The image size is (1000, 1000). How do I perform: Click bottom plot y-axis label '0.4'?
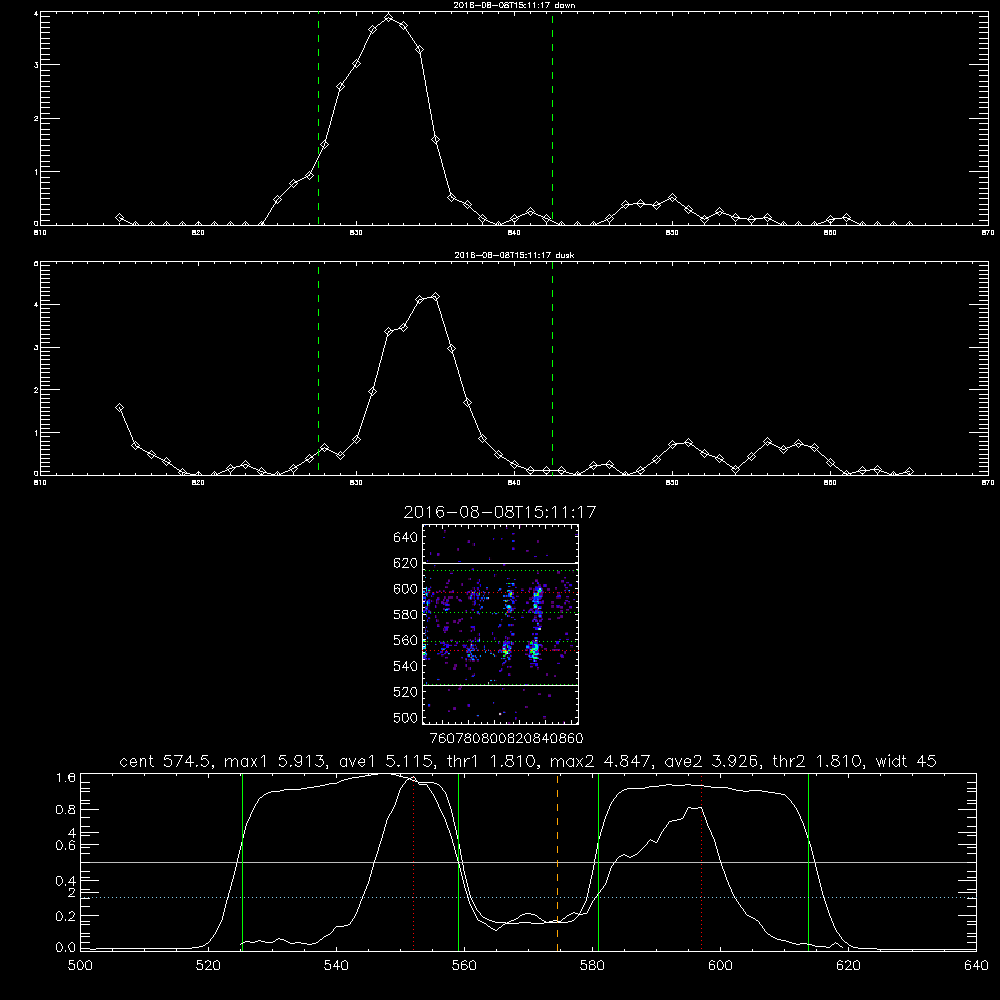coord(66,881)
